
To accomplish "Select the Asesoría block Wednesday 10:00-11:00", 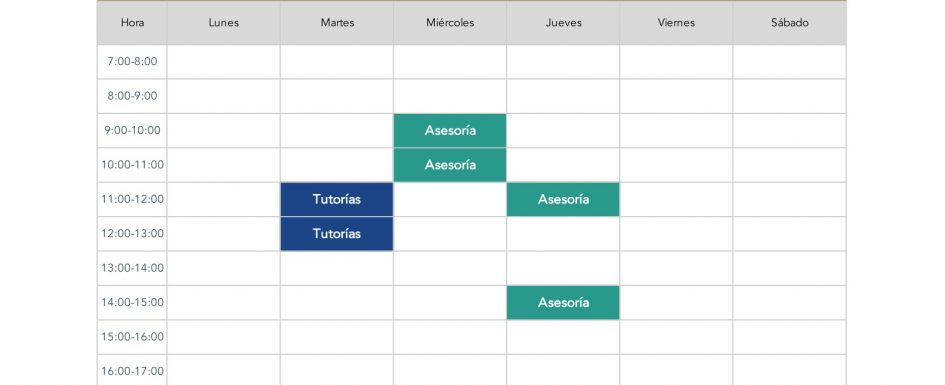I will coord(450,165).
